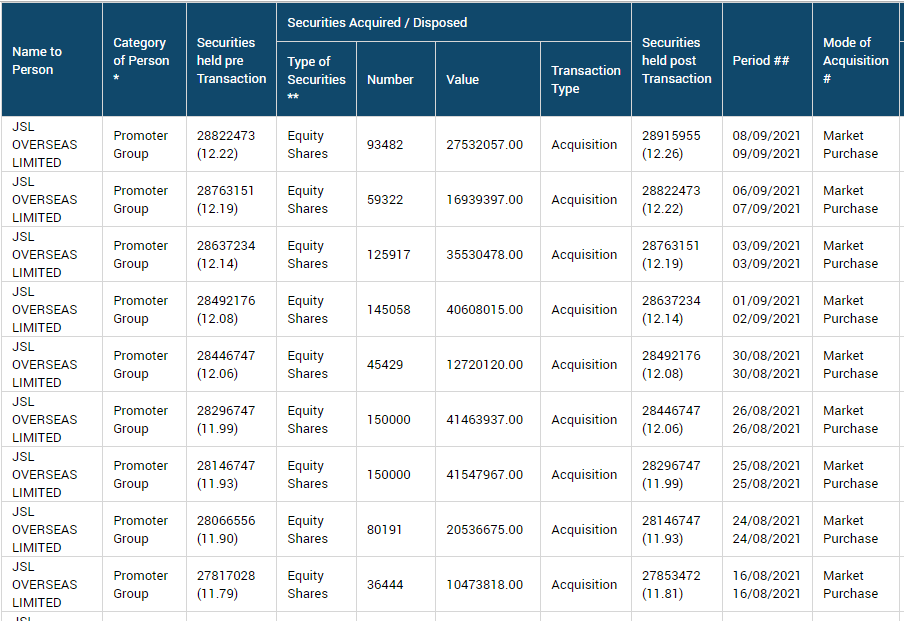This screenshot has height=621, width=904.
Task: Select number cell 93482
Action: (x=396, y=144)
